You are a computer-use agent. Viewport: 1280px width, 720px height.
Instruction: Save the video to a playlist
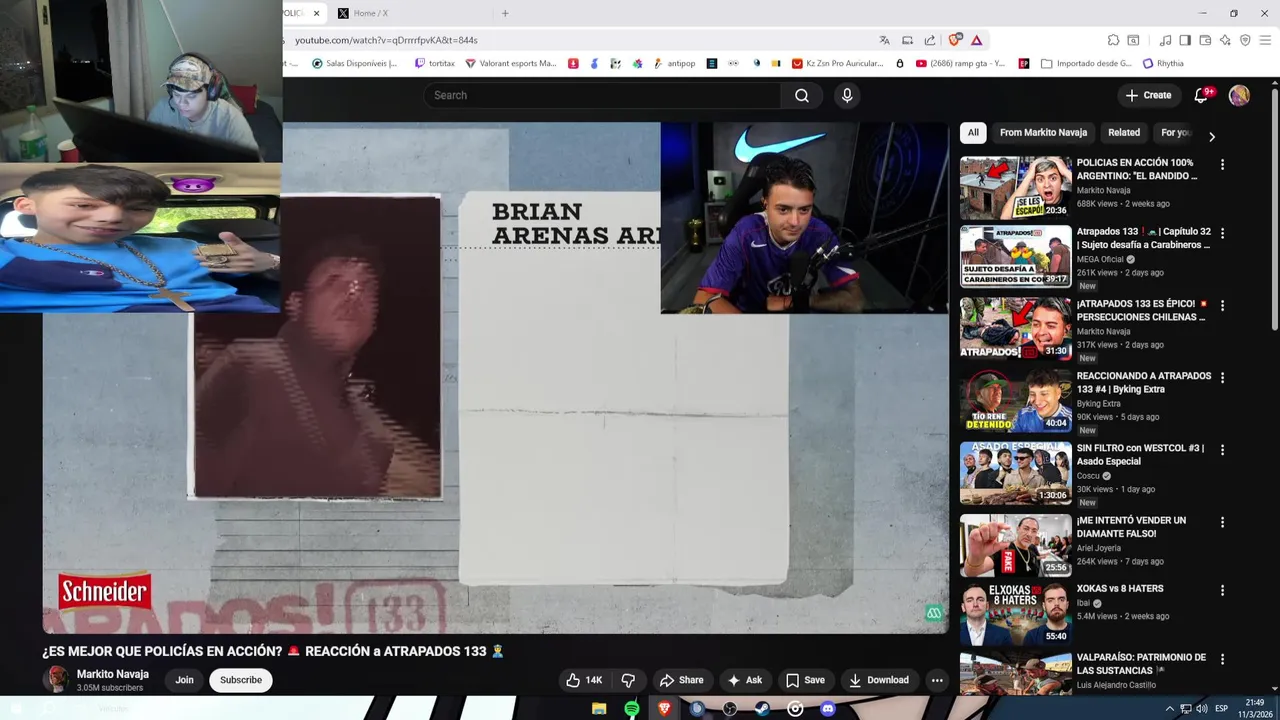[x=805, y=680]
